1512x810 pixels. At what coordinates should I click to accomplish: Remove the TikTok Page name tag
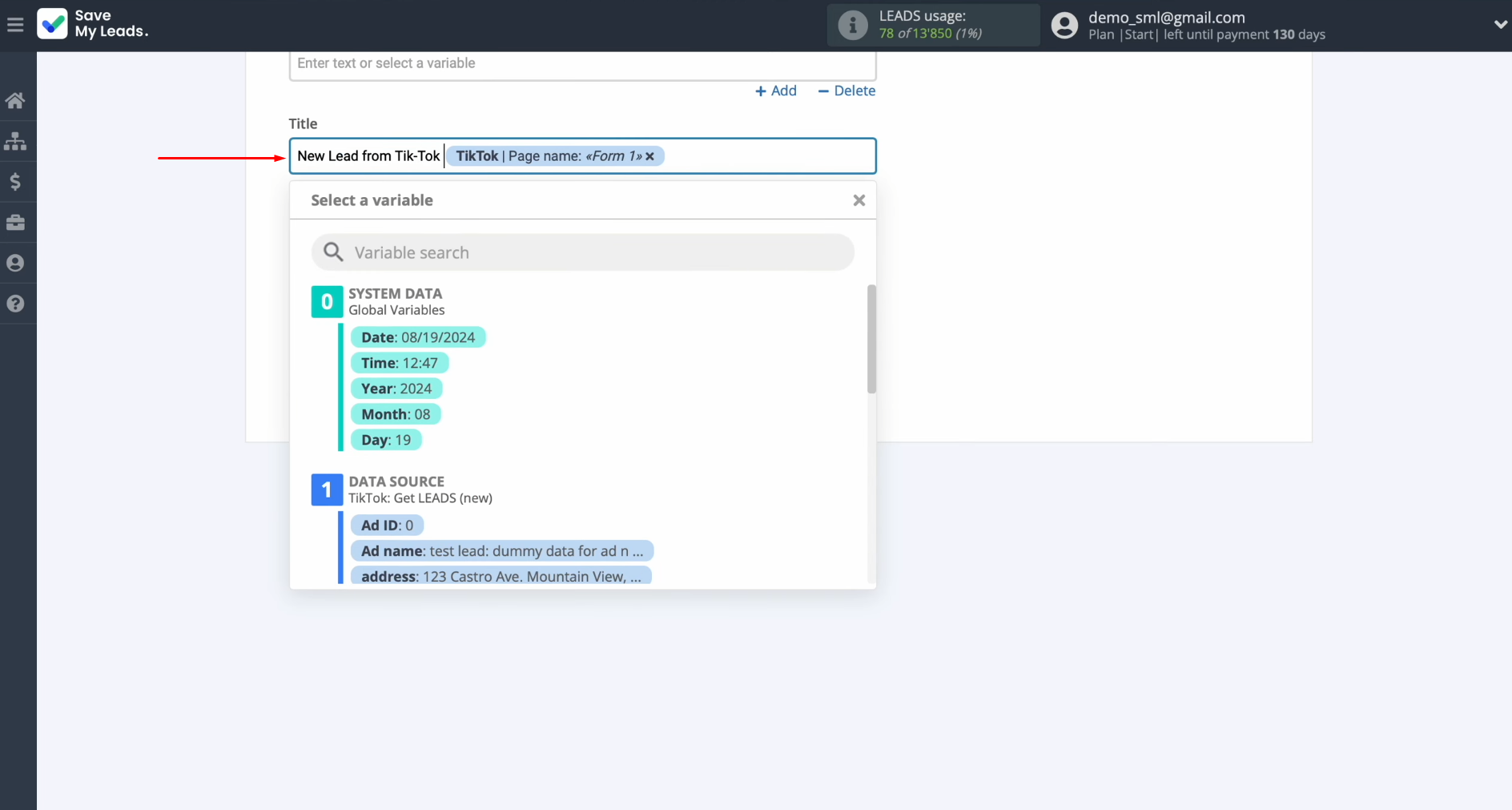pos(649,156)
